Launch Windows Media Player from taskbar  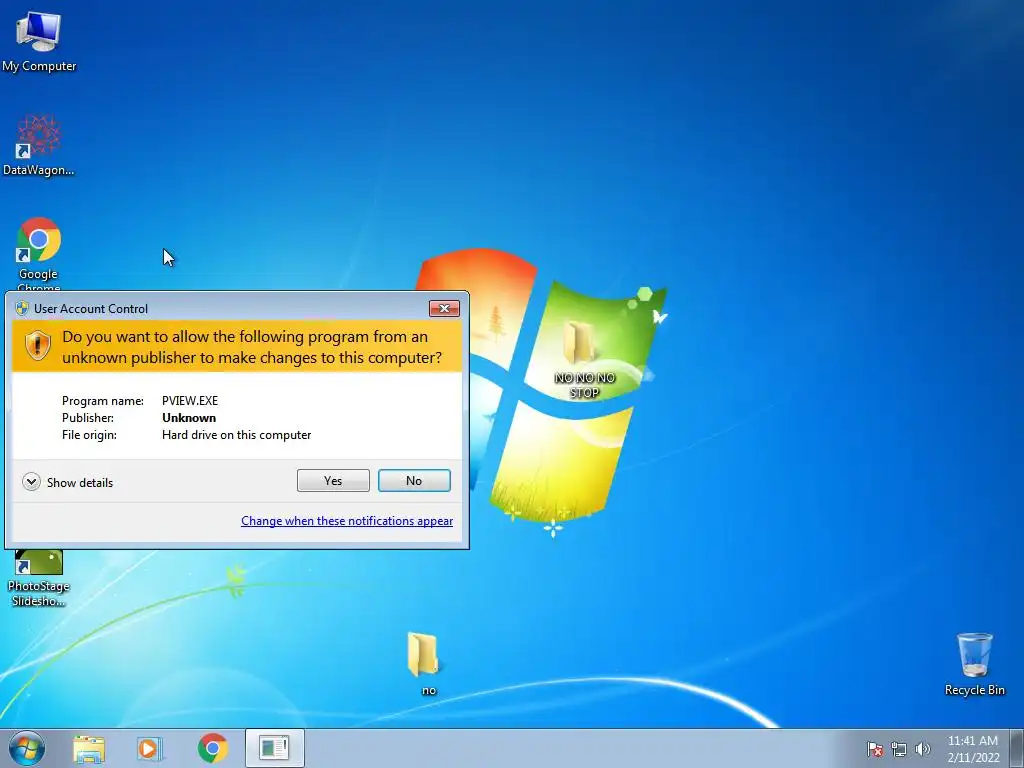(150, 748)
